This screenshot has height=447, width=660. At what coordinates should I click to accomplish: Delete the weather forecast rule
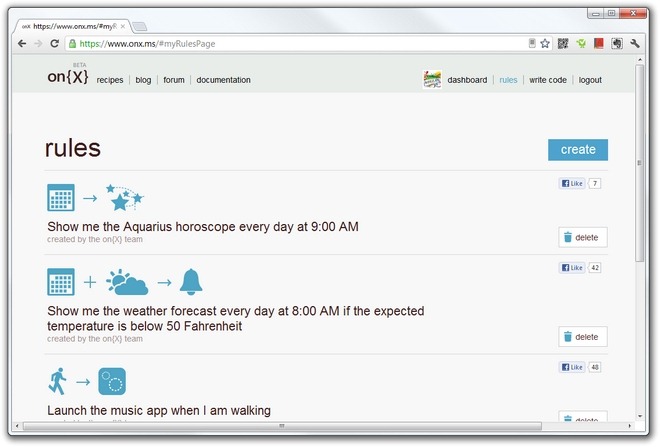pyautogui.click(x=583, y=337)
